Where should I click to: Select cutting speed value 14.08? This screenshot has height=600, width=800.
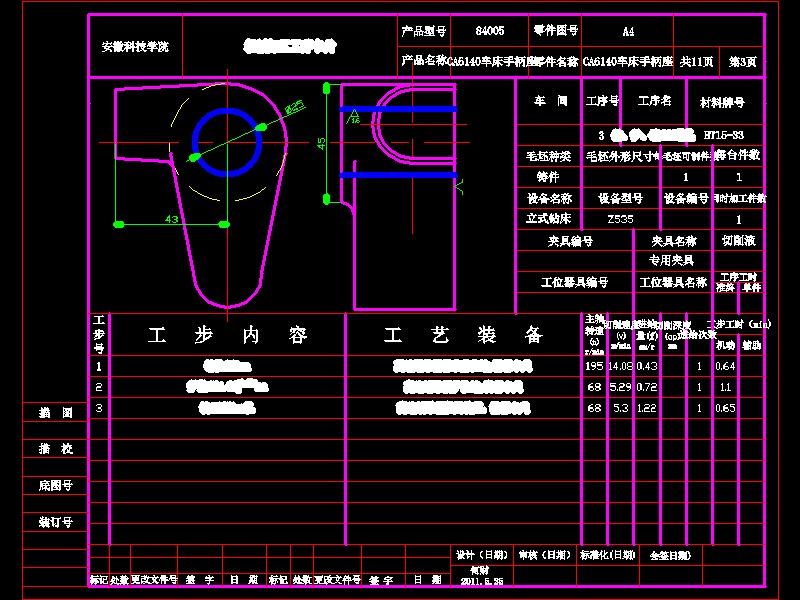pos(620,366)
